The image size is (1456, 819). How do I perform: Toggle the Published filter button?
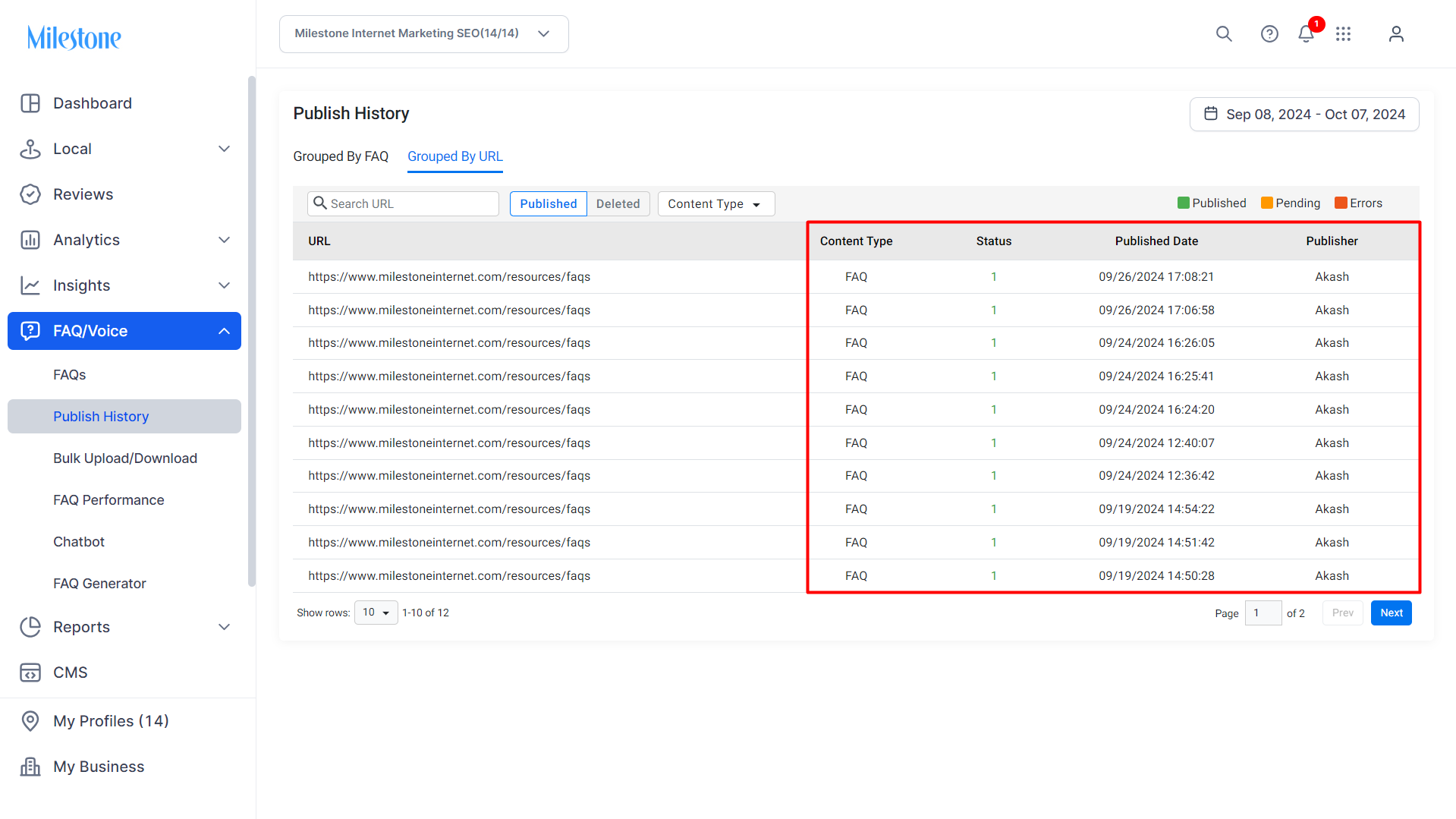pyautogui.click(x=549, y=203)
